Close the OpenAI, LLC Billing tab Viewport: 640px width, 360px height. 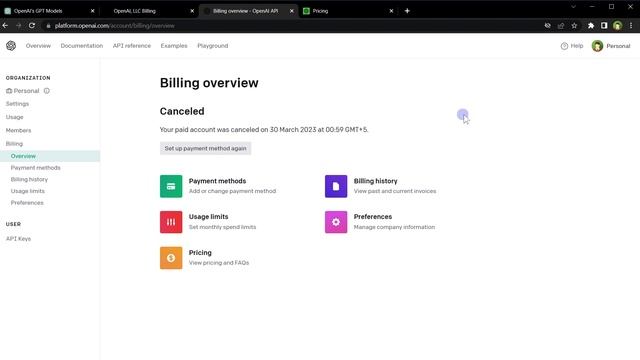(x=192, y=11)
